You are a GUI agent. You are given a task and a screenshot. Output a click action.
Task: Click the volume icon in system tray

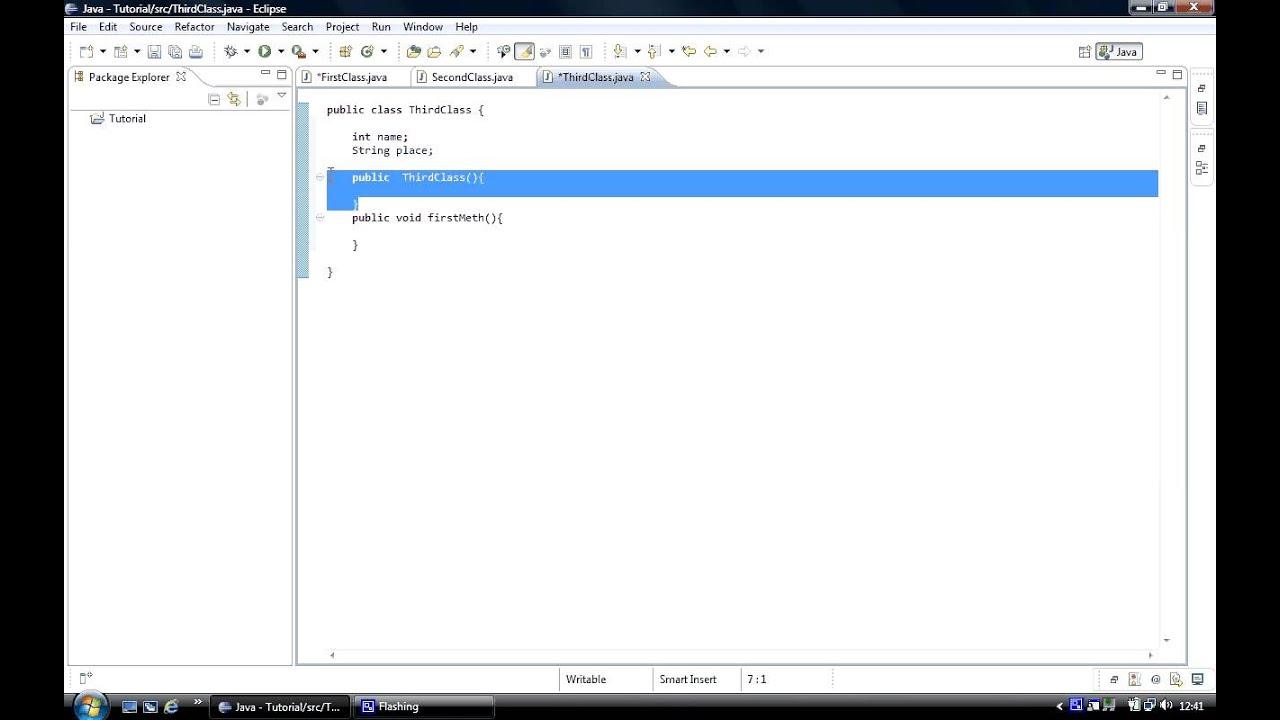(1166, 706)
